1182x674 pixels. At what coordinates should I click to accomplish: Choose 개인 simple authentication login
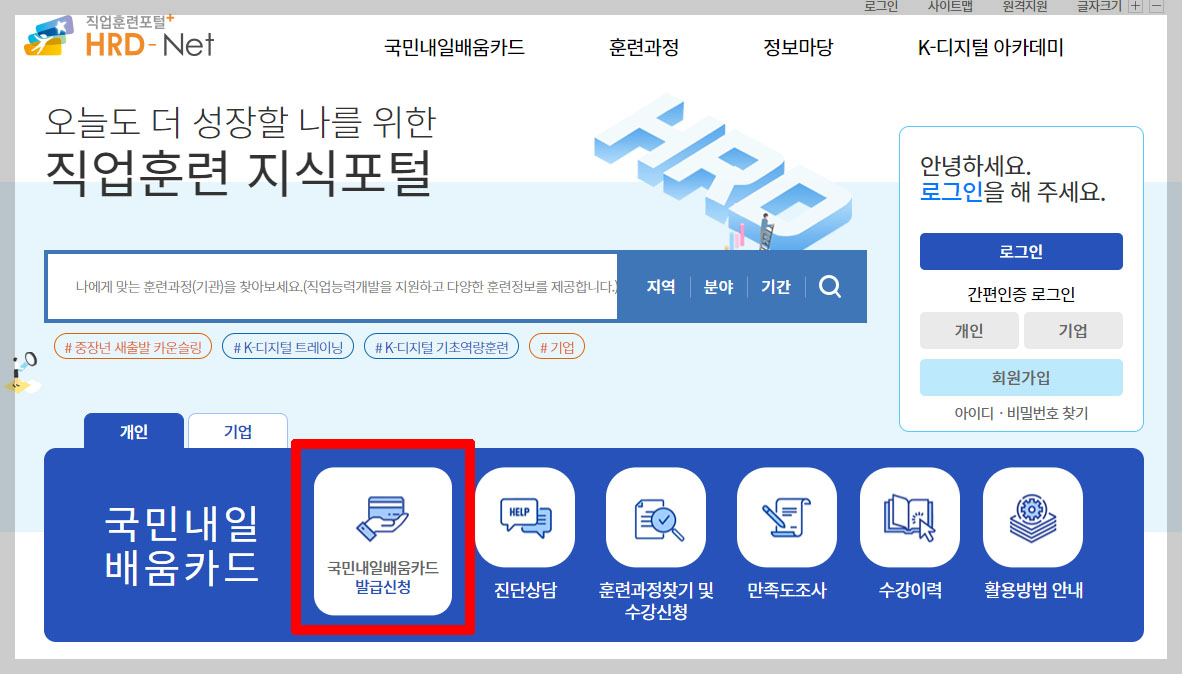point(969,330)
